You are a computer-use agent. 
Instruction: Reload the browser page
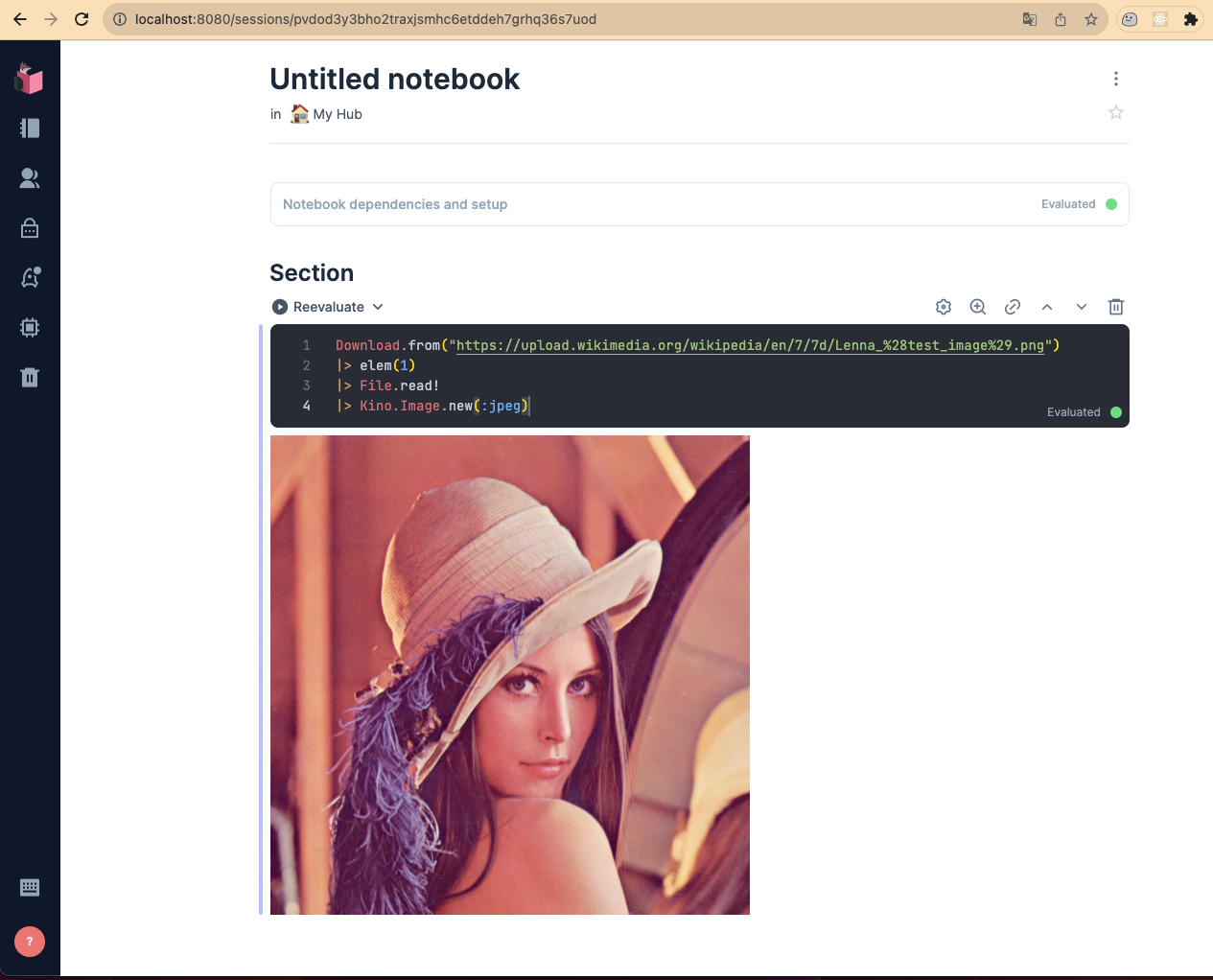click(x=82, y=19)
